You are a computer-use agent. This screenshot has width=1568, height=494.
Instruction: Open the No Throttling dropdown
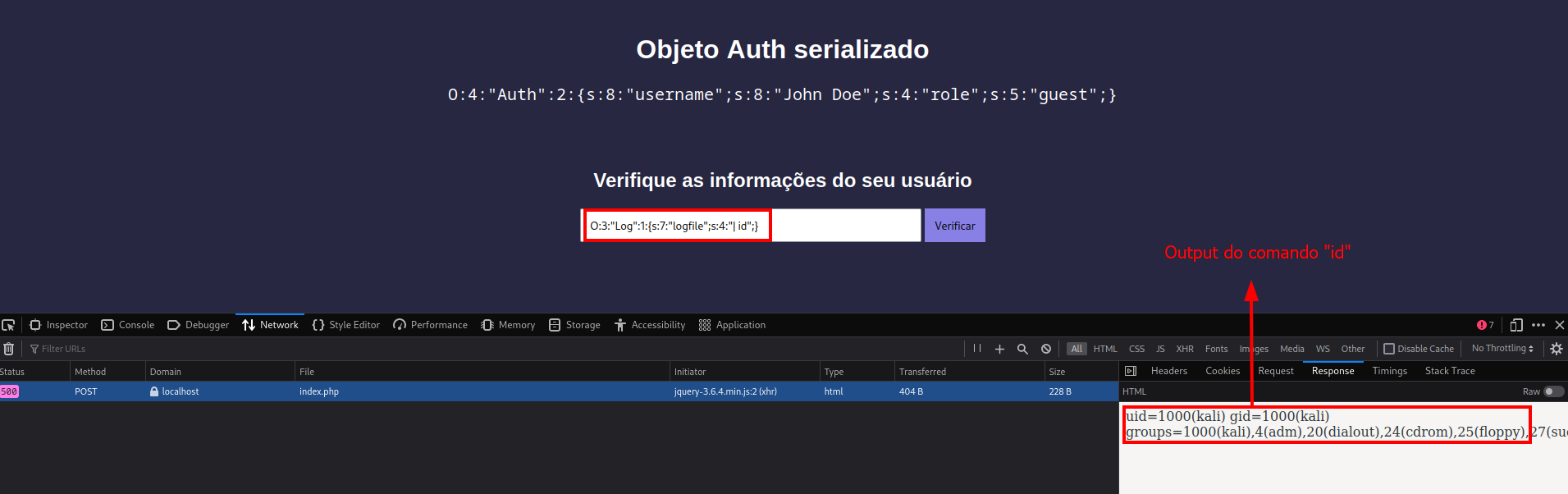tap(1502, 349)
